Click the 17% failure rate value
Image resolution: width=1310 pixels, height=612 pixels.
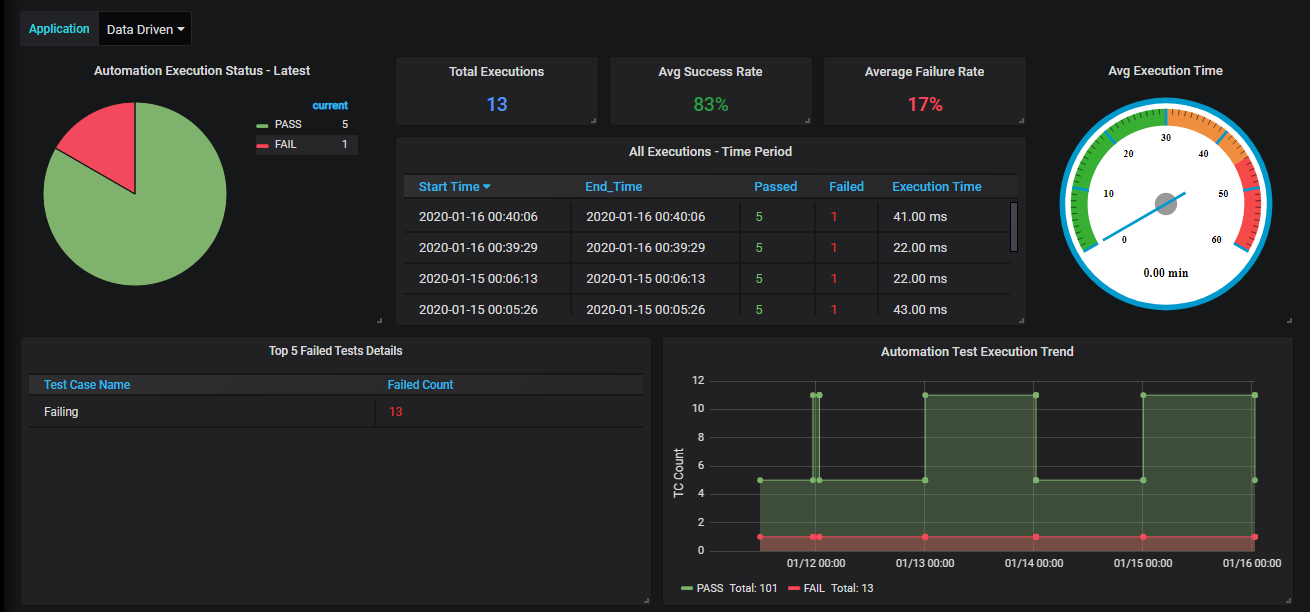[925, 104]
